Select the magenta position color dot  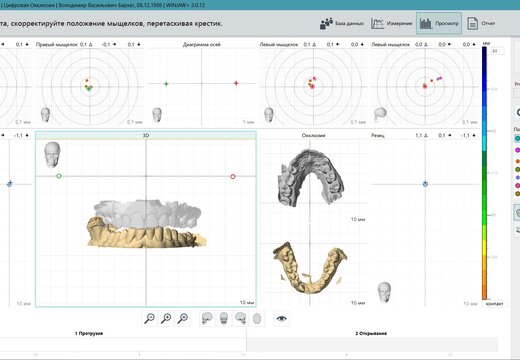[x=517, y=150]
